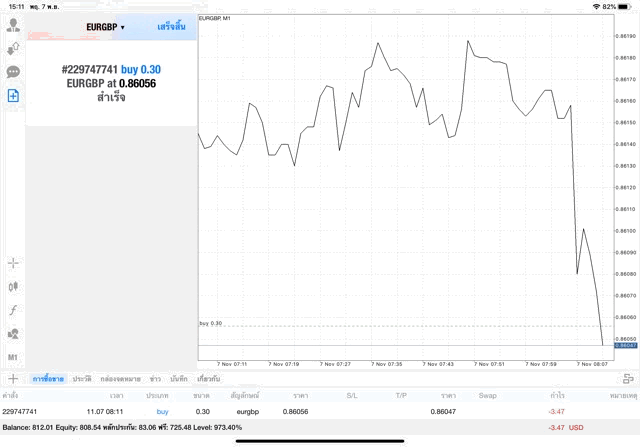Open the ข่าว news tab
This screenshot has width=640, height=447.
click(155, 379)
